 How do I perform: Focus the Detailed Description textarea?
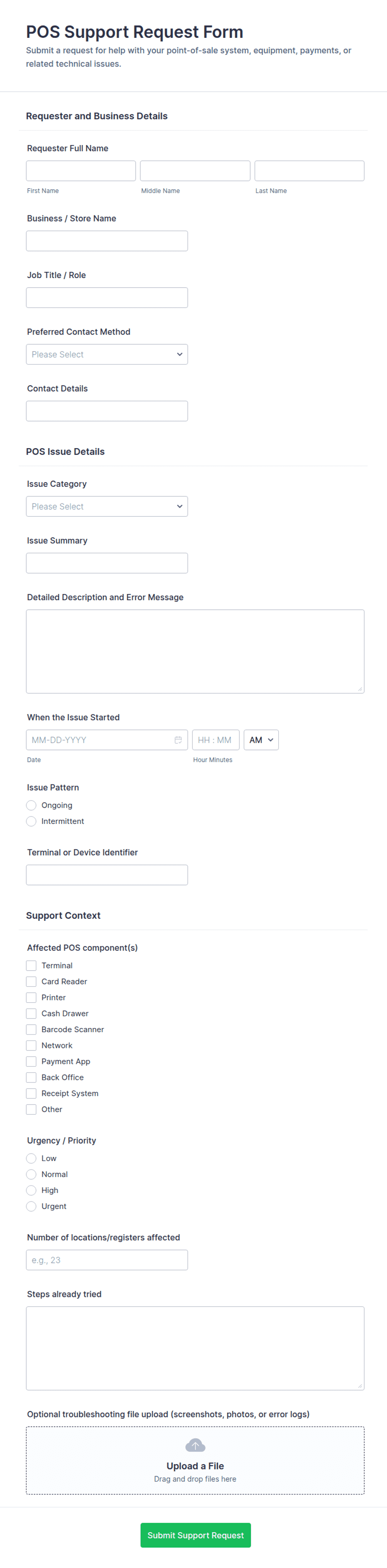click(195, 651)
